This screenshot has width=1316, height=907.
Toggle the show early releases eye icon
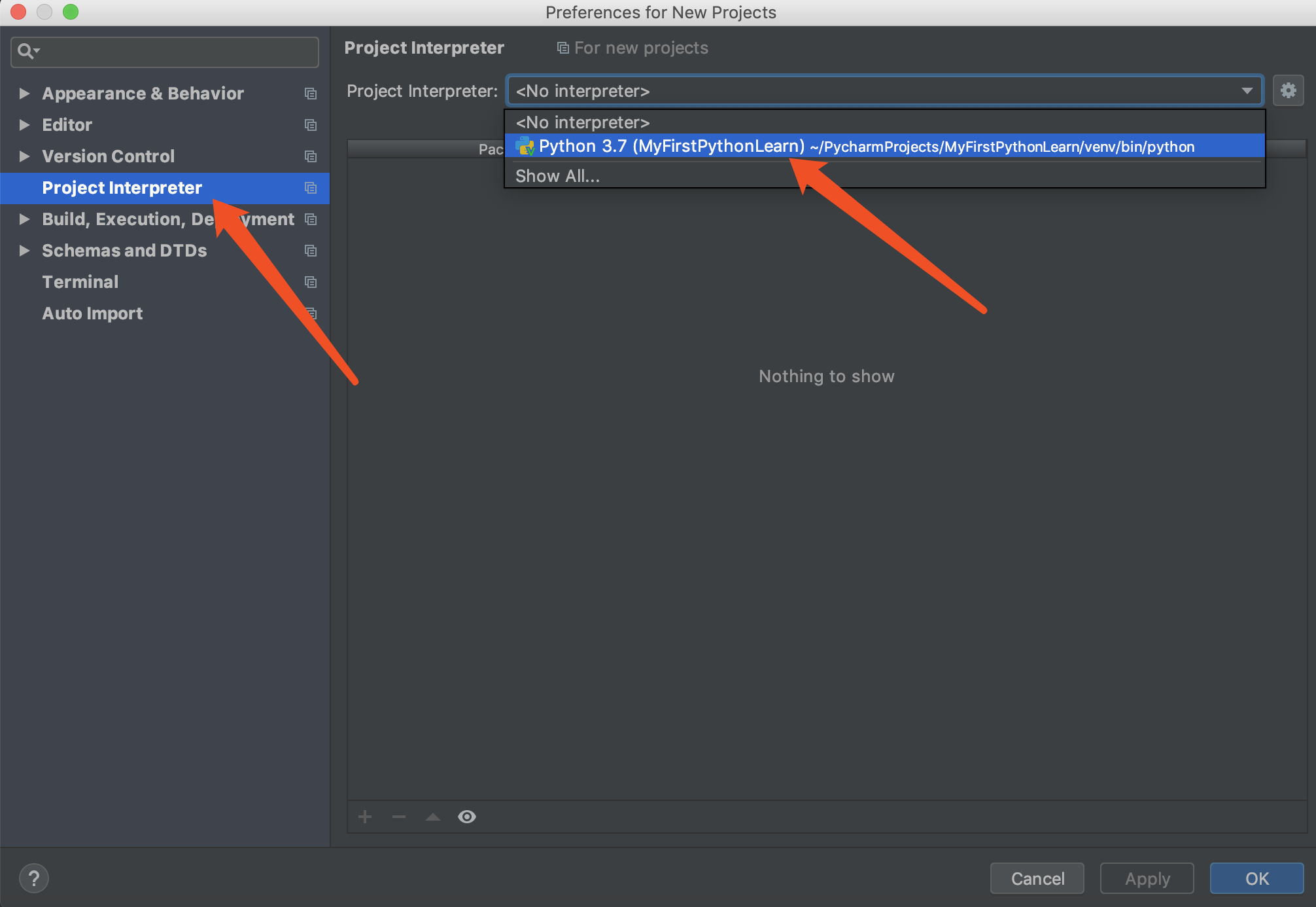(x=467, y=817)
